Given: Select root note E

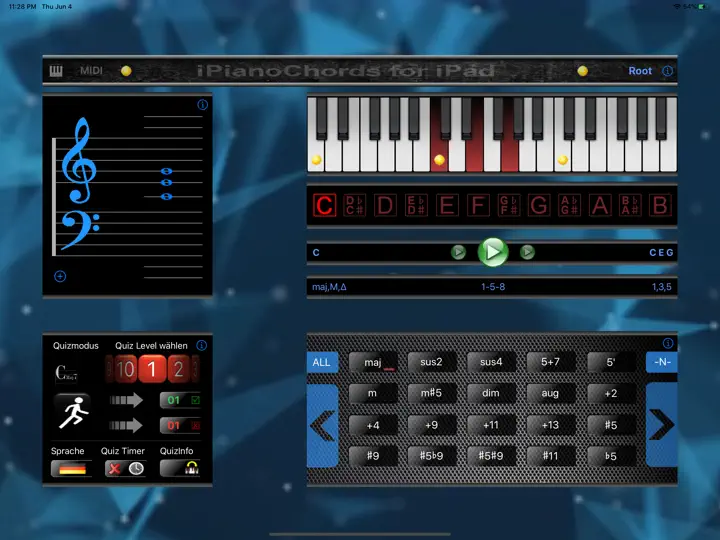Looking at the screenshot, I should (x=447, y=205).
